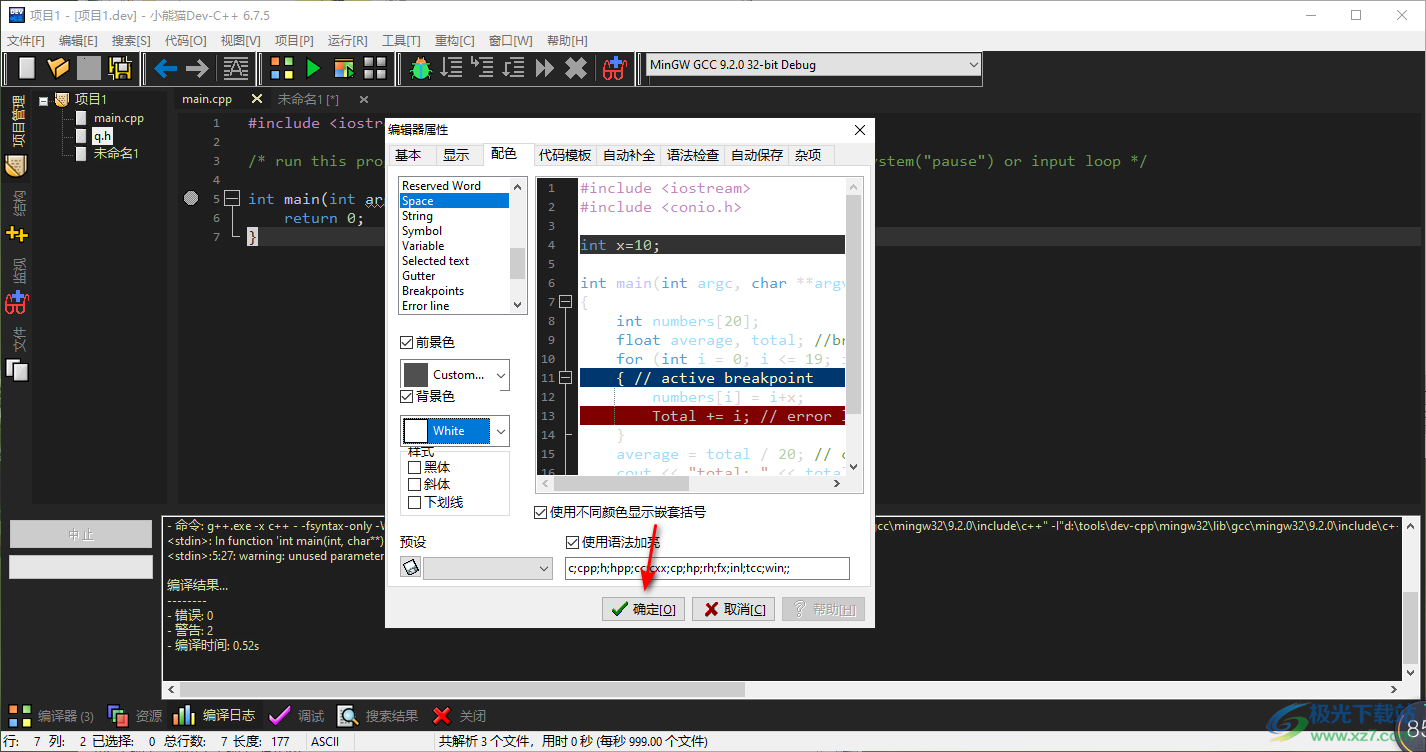Open the 文件[F] menu
This screenshot has height=752, width=1426.
[26, 40]
